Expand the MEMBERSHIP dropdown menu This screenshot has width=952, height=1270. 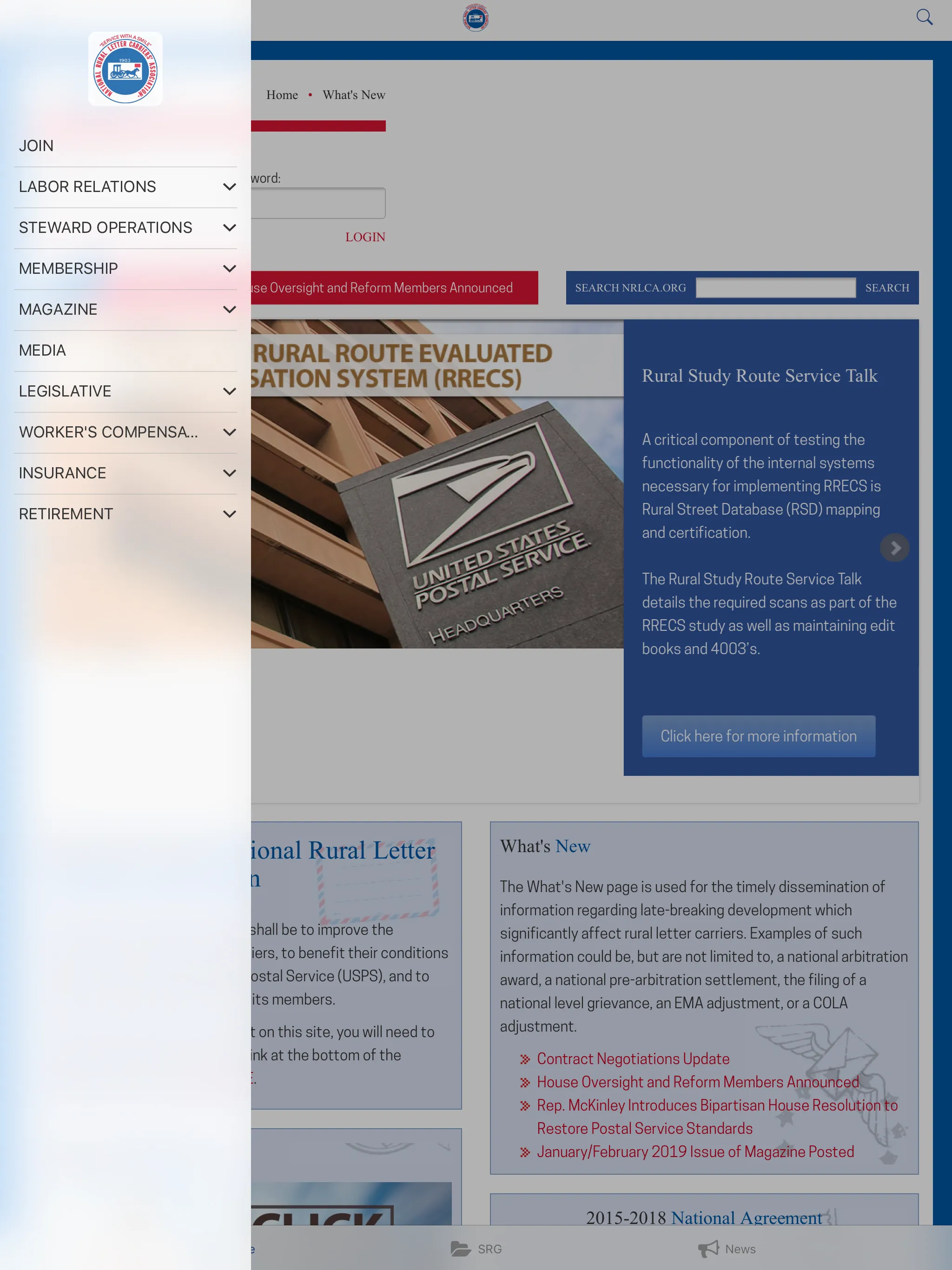228,268
